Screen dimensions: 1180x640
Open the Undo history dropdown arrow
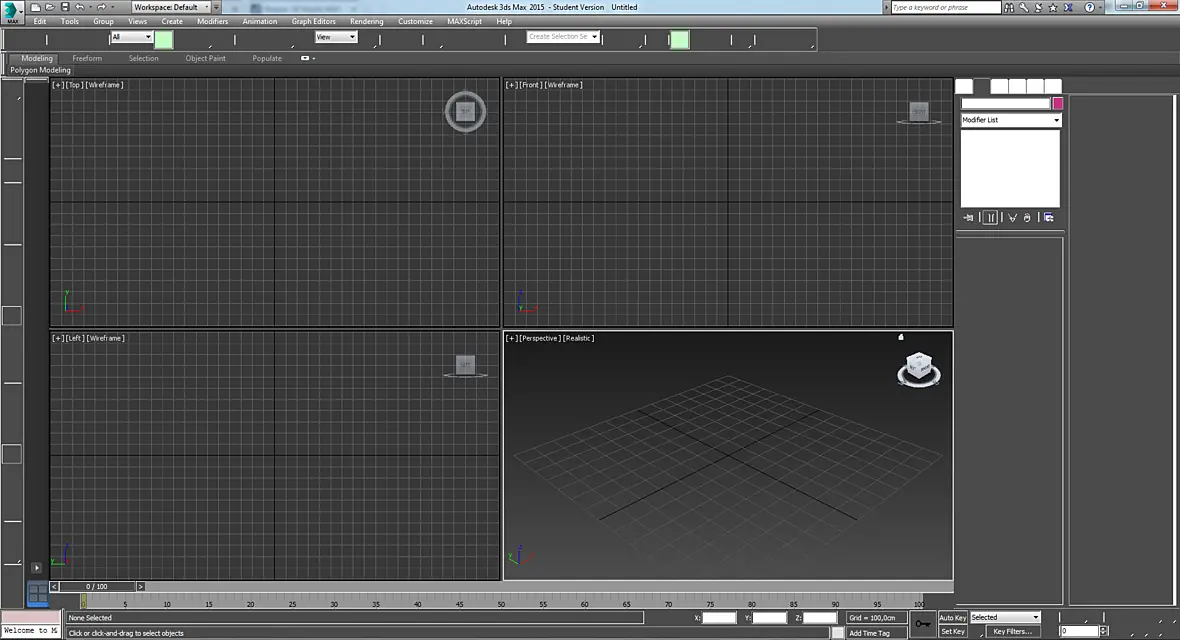coord(90,7)
